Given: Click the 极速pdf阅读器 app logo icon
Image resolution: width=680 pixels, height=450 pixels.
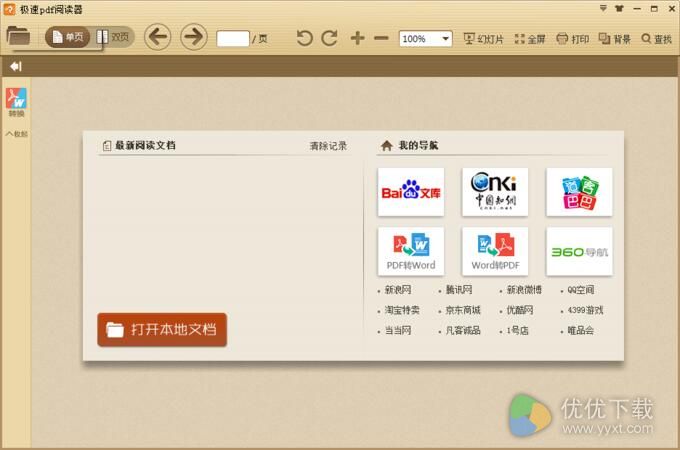Looking at the screenshot, I should click(x=9, y=9).
